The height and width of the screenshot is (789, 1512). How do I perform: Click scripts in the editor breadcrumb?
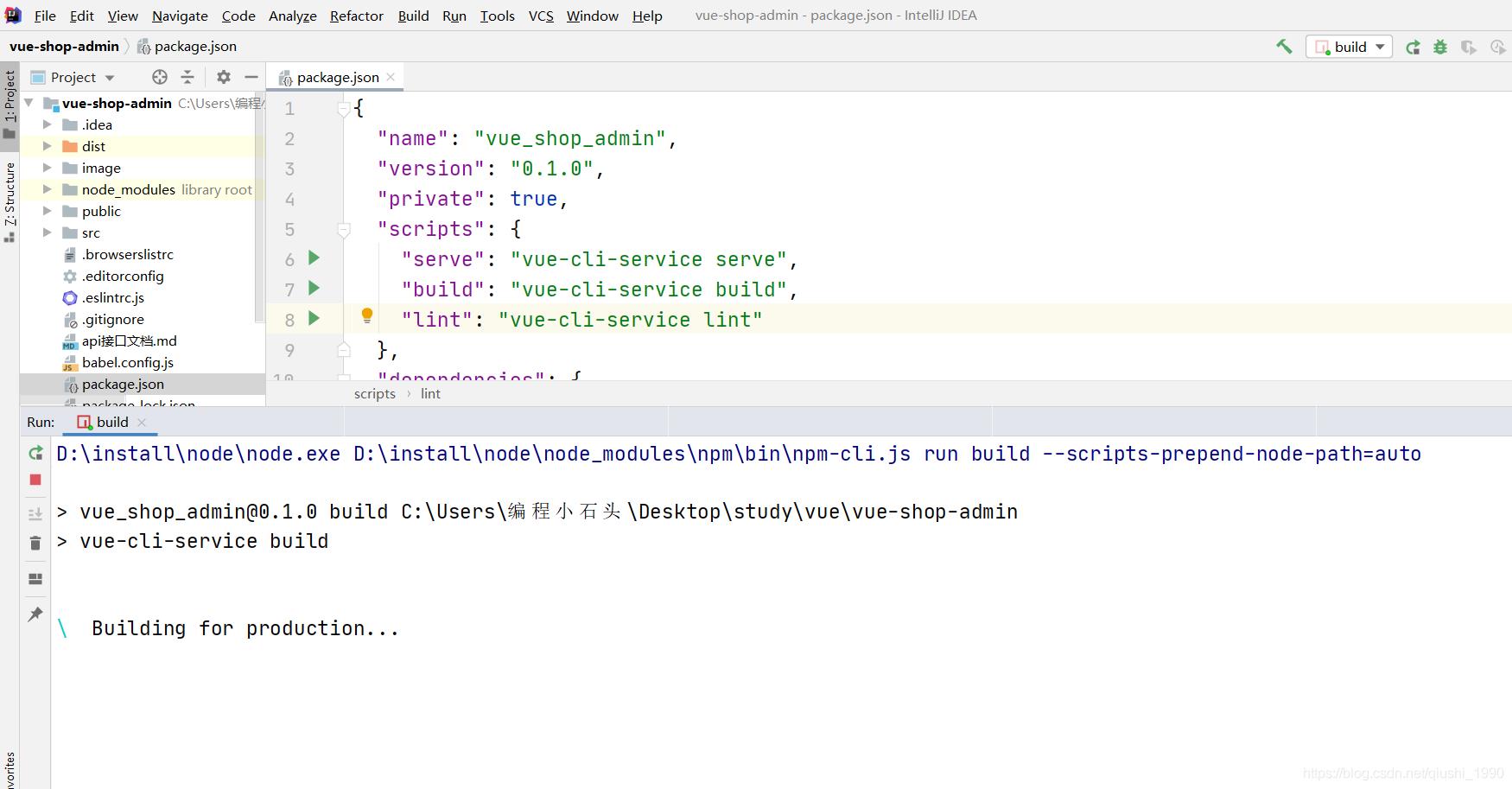pos(375,393)
